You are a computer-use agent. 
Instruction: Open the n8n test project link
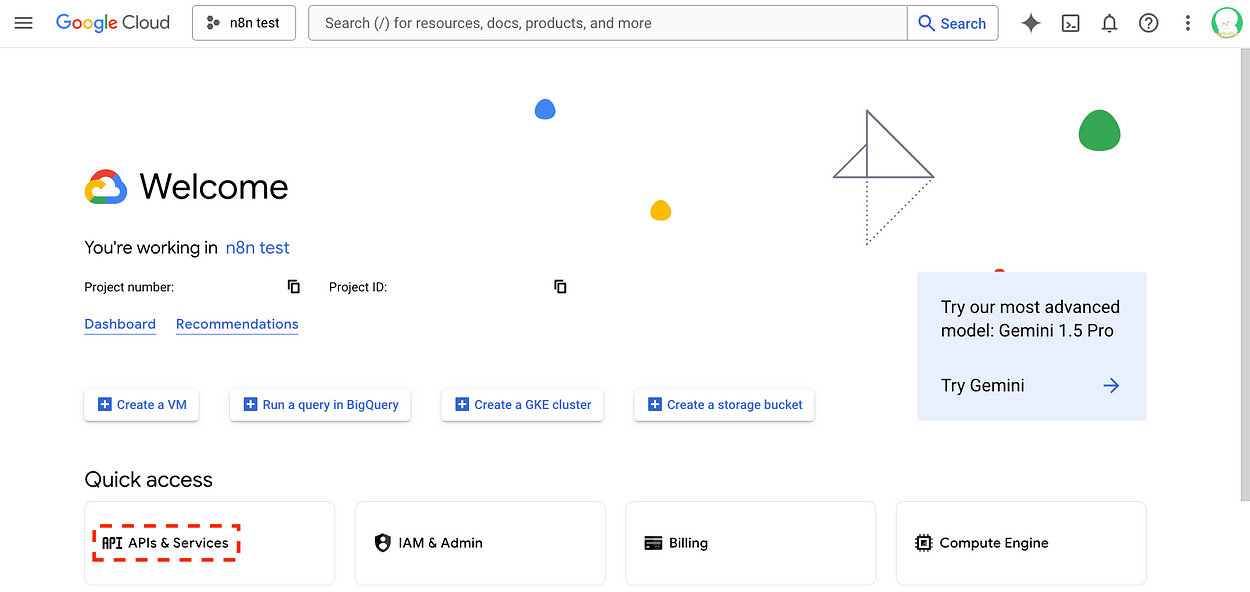[258, 248]
